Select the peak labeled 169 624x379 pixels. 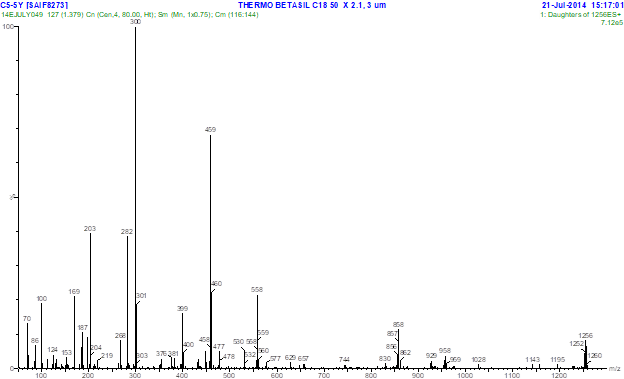pyautogui.click(x=74, y=291)
